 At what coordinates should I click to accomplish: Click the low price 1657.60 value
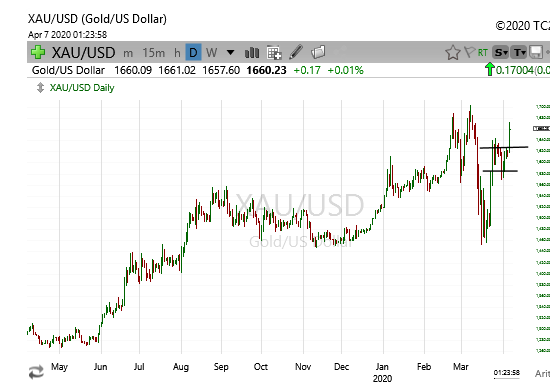click(221, 70)
